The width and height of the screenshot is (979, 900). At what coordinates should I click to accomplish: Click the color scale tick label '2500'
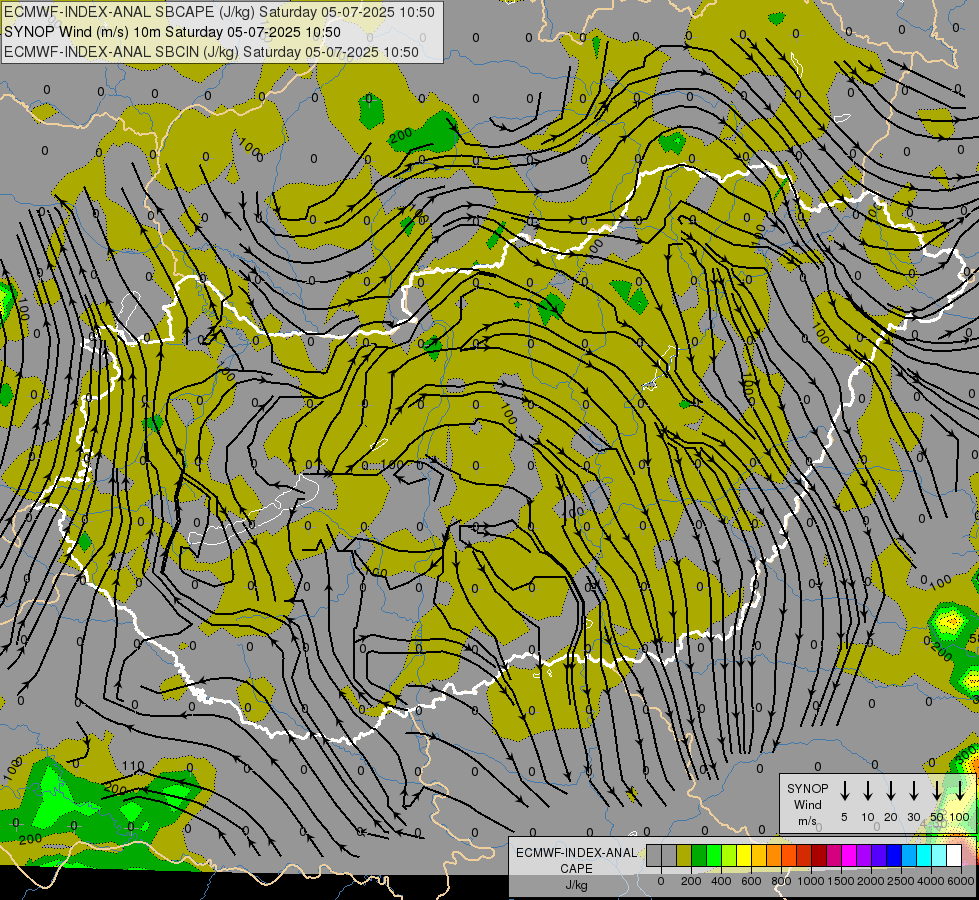pos(900,881)
